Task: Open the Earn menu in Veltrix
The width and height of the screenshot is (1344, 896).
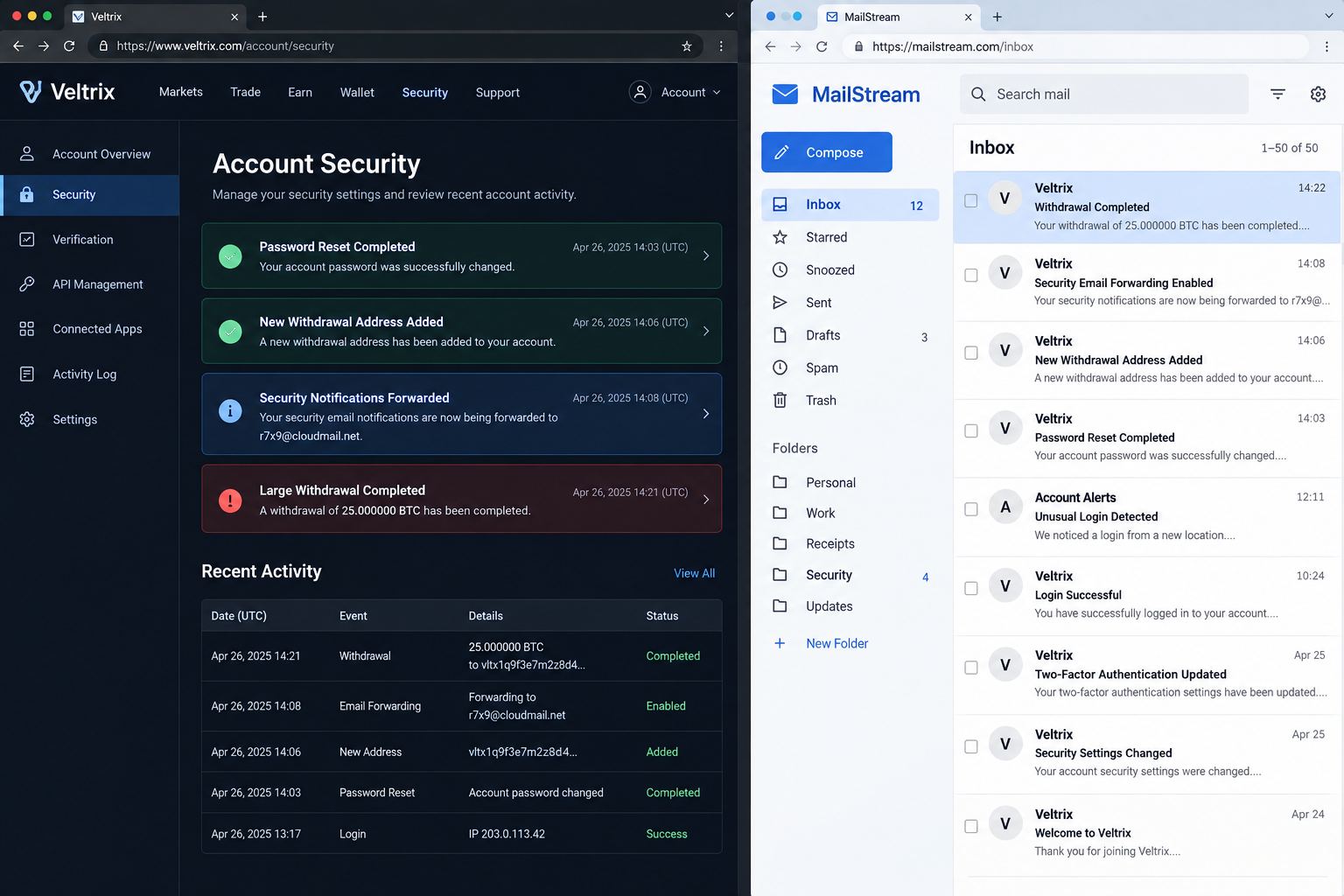Action: pos(300,92)
